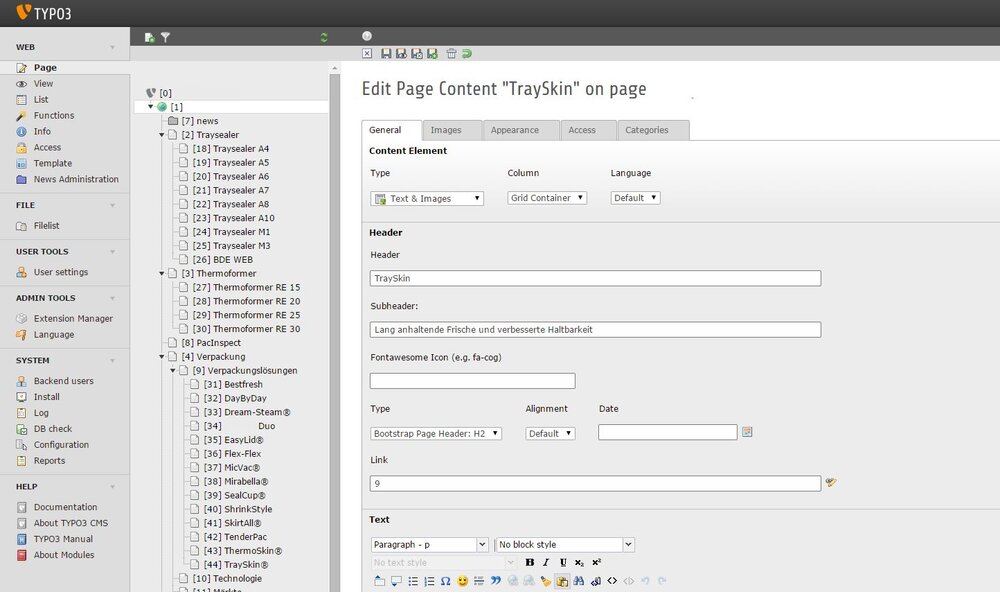Open Paragraph - p format dropdown
The width and height of the screenshot is (1000, 592).
click(x=430, y=544)
